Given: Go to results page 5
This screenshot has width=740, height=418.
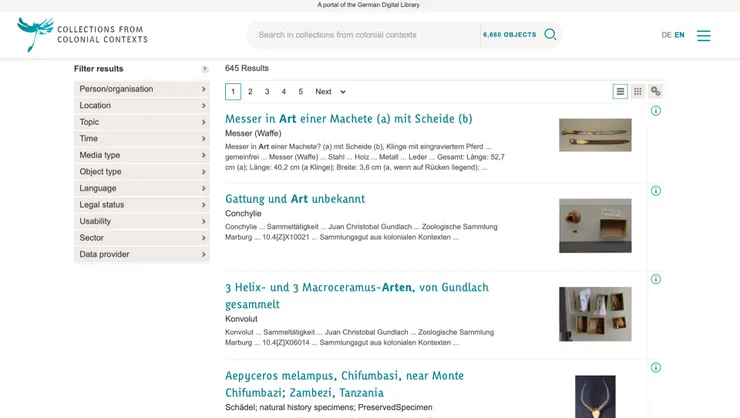Looking at the screenshot, I should (301, 92).
